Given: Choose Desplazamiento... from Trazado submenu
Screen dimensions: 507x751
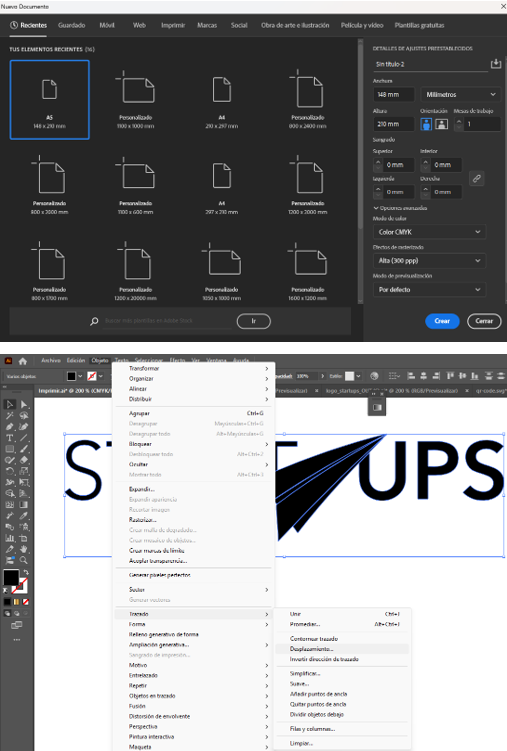Looking at the screenshot, I should pyautogui.click(x=342, y=649).
